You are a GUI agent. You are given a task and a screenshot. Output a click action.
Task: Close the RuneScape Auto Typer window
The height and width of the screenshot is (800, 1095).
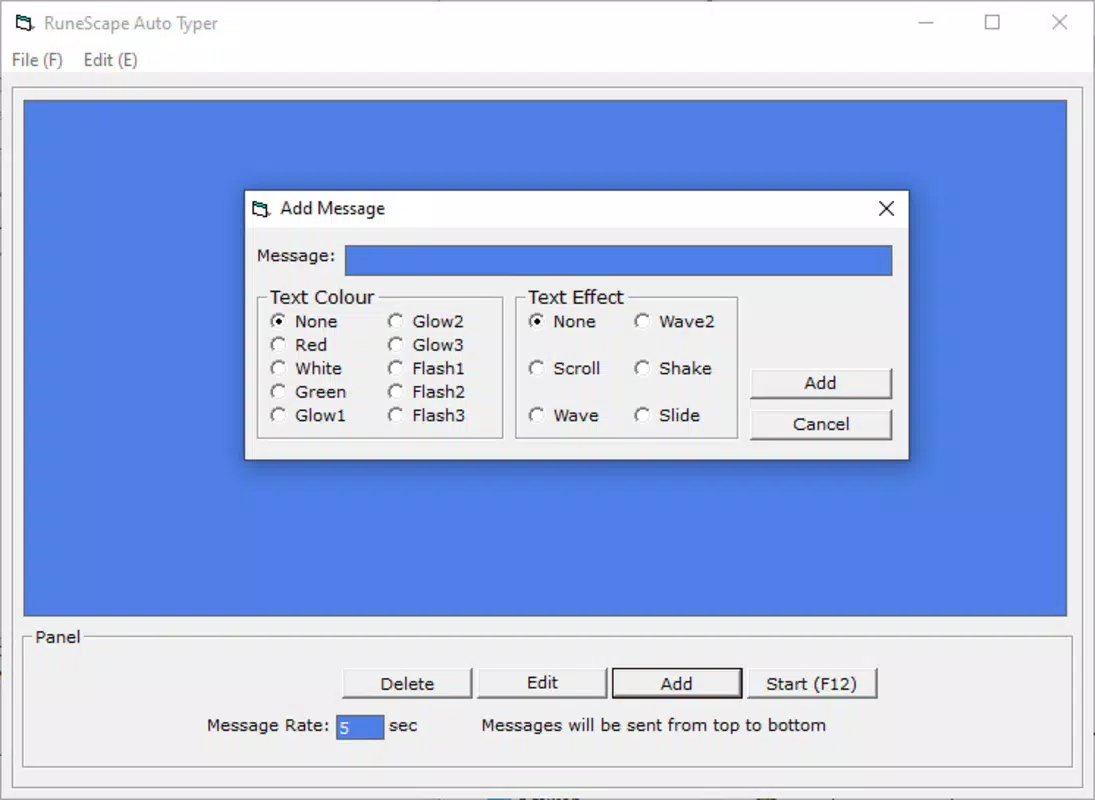click(x=1059, y=22)
